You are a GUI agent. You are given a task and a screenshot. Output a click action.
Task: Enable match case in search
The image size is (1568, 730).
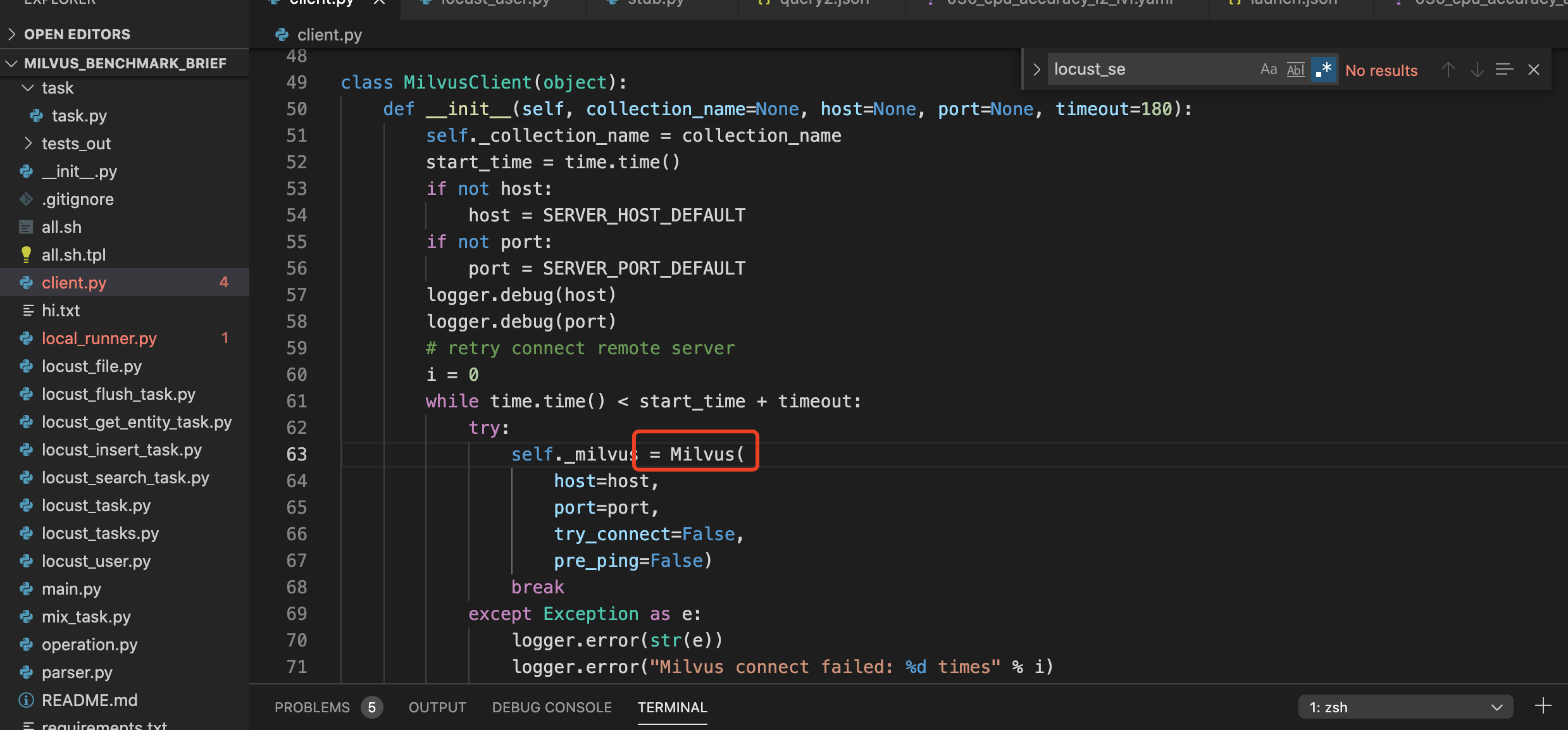pyautogui.click(x=1268, y=70)
